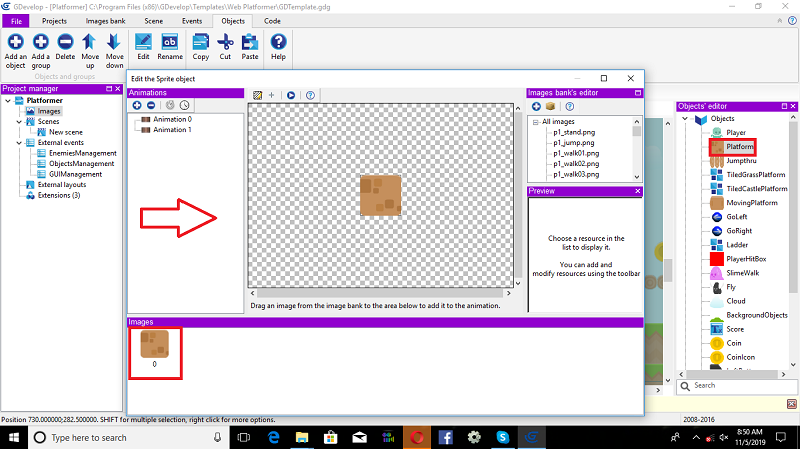The width and height of the screenshot is (800, 449).
Task: Open File Explorer from the taskbar
Action: [x=302, y=437]
